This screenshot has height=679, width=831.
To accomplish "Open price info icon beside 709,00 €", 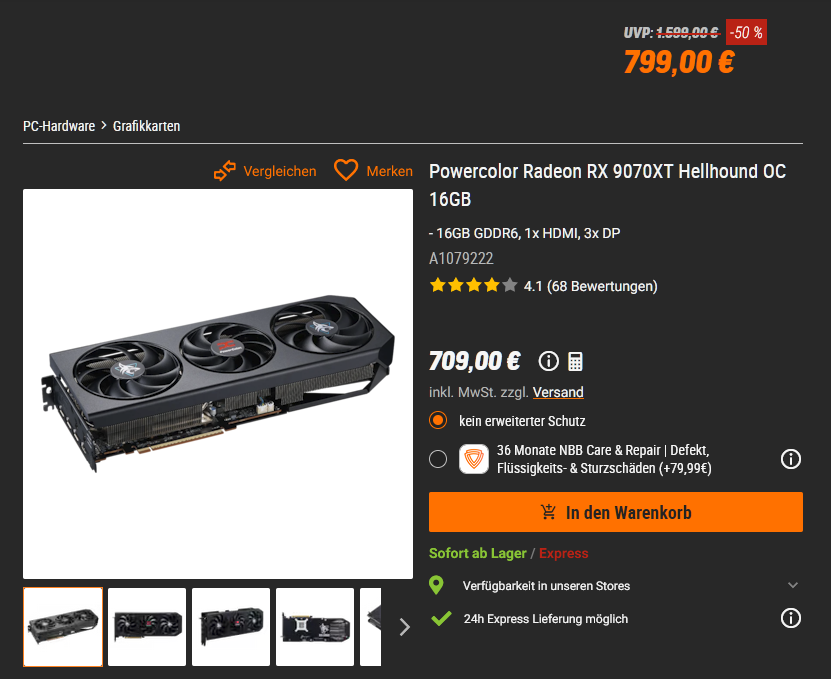I will coord(549,361).
